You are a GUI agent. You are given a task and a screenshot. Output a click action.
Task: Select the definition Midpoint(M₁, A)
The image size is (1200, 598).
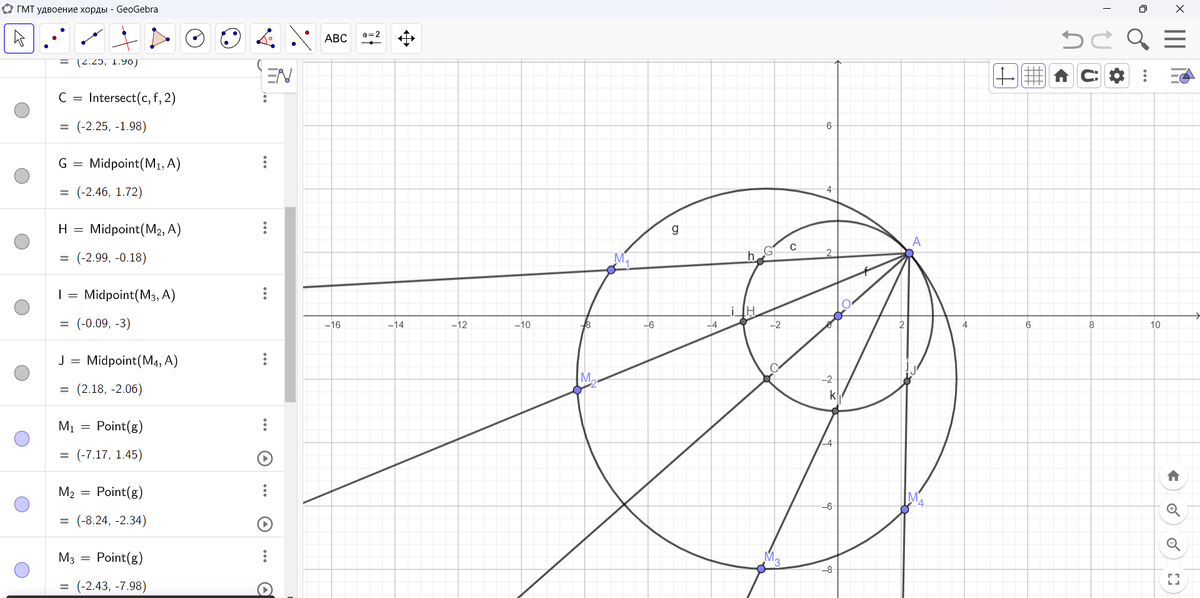point(135,164)
